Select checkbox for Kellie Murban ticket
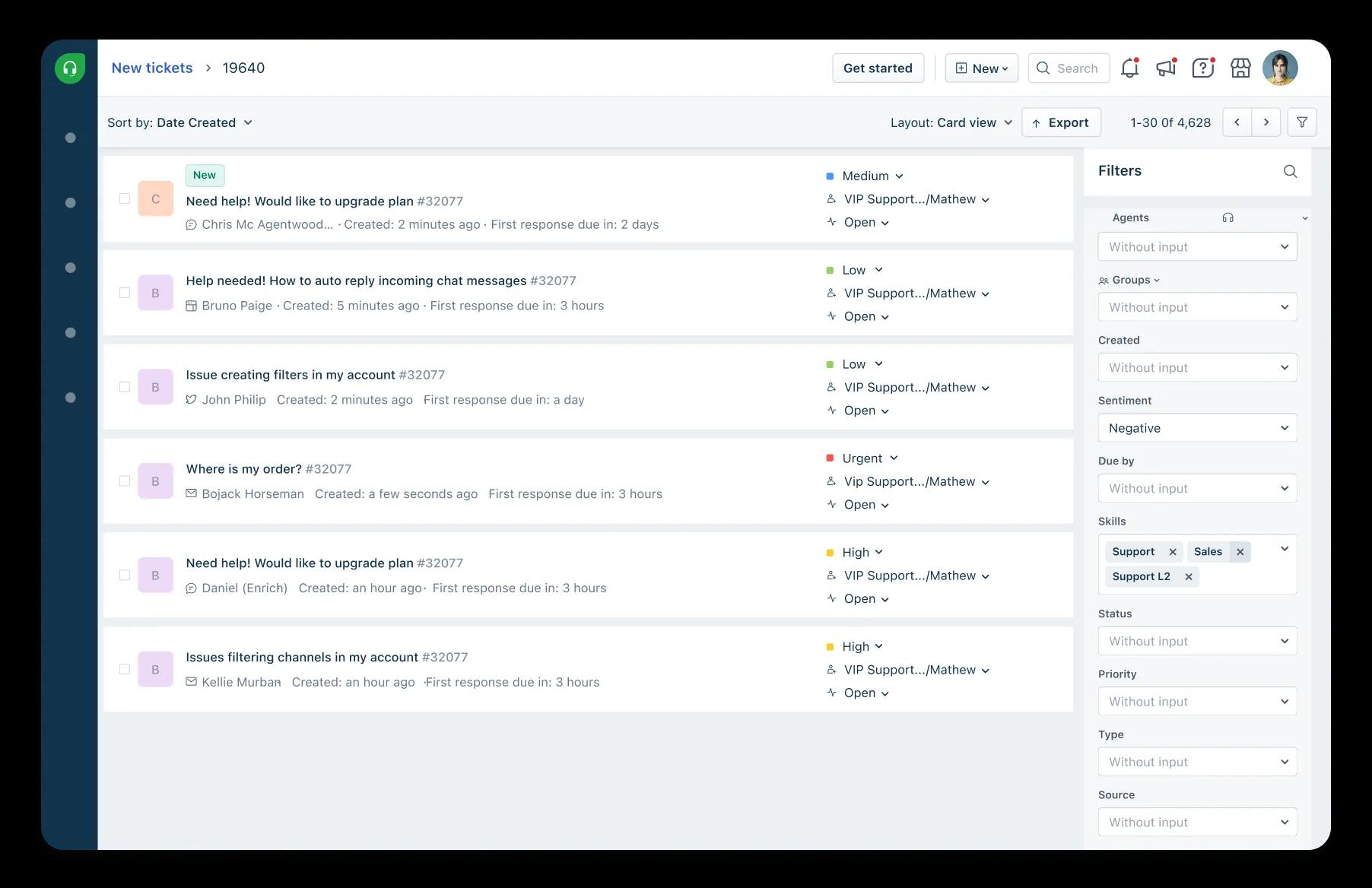The width and height of the screenshot is (1372, 888). [125, 670]
